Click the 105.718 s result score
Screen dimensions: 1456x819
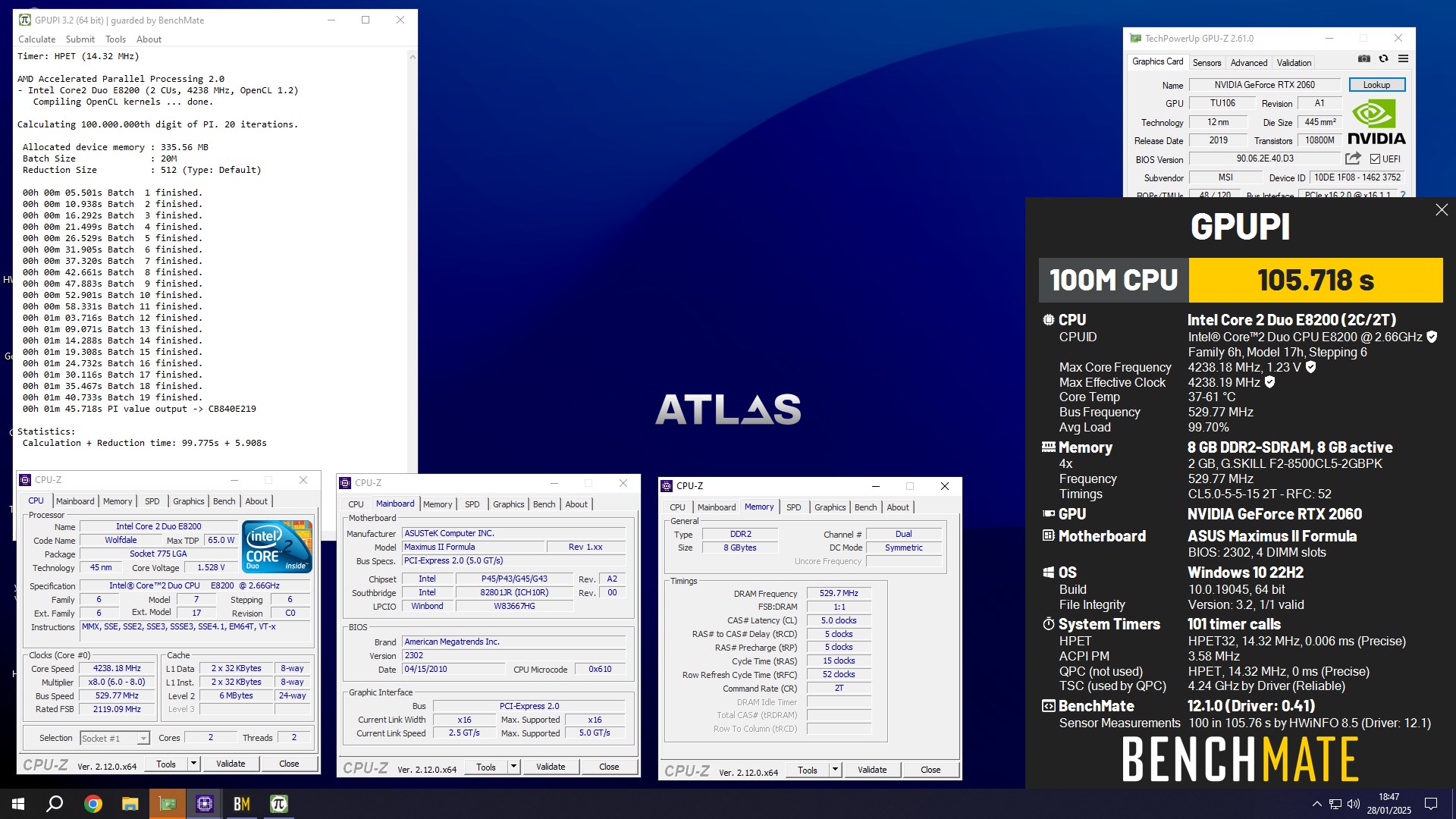pos(1315,280)
